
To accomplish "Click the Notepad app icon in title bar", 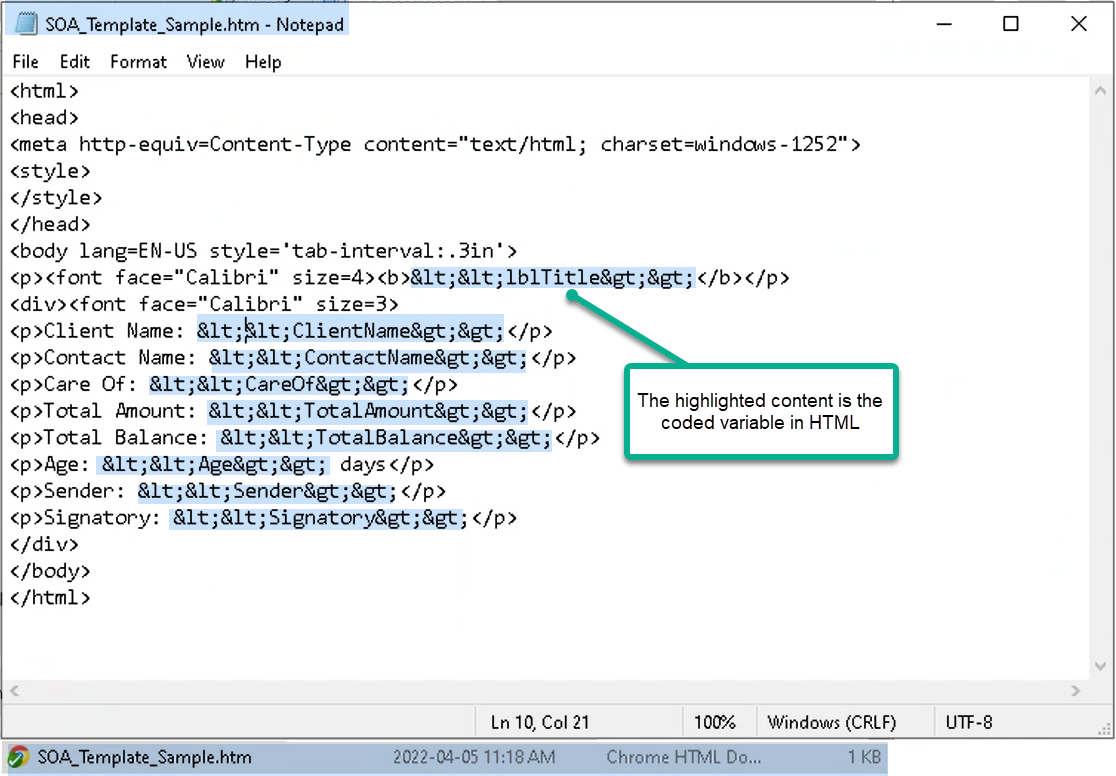I will click(26, 24).
